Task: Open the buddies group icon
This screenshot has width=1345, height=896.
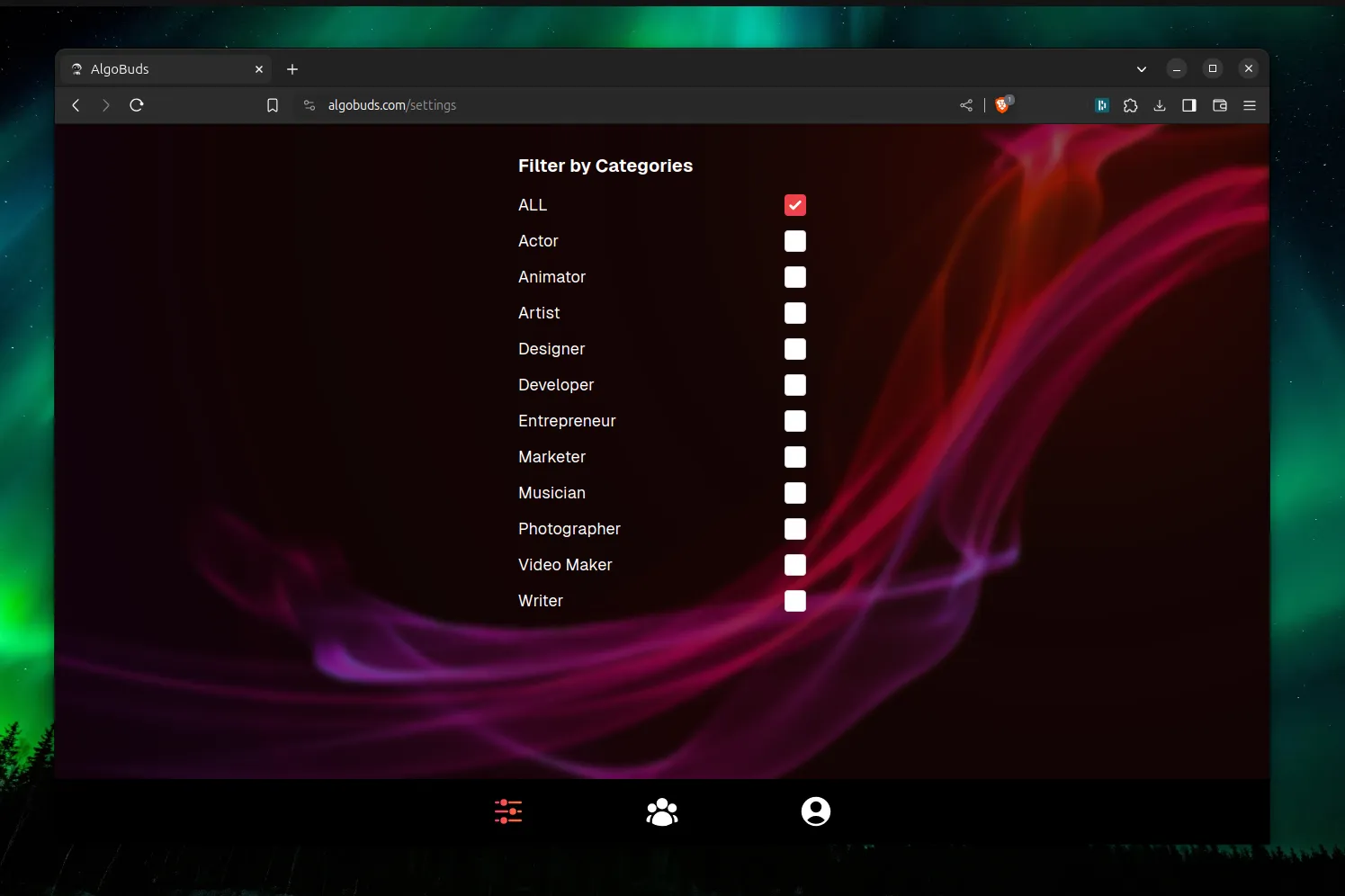Action: [662, 811]
